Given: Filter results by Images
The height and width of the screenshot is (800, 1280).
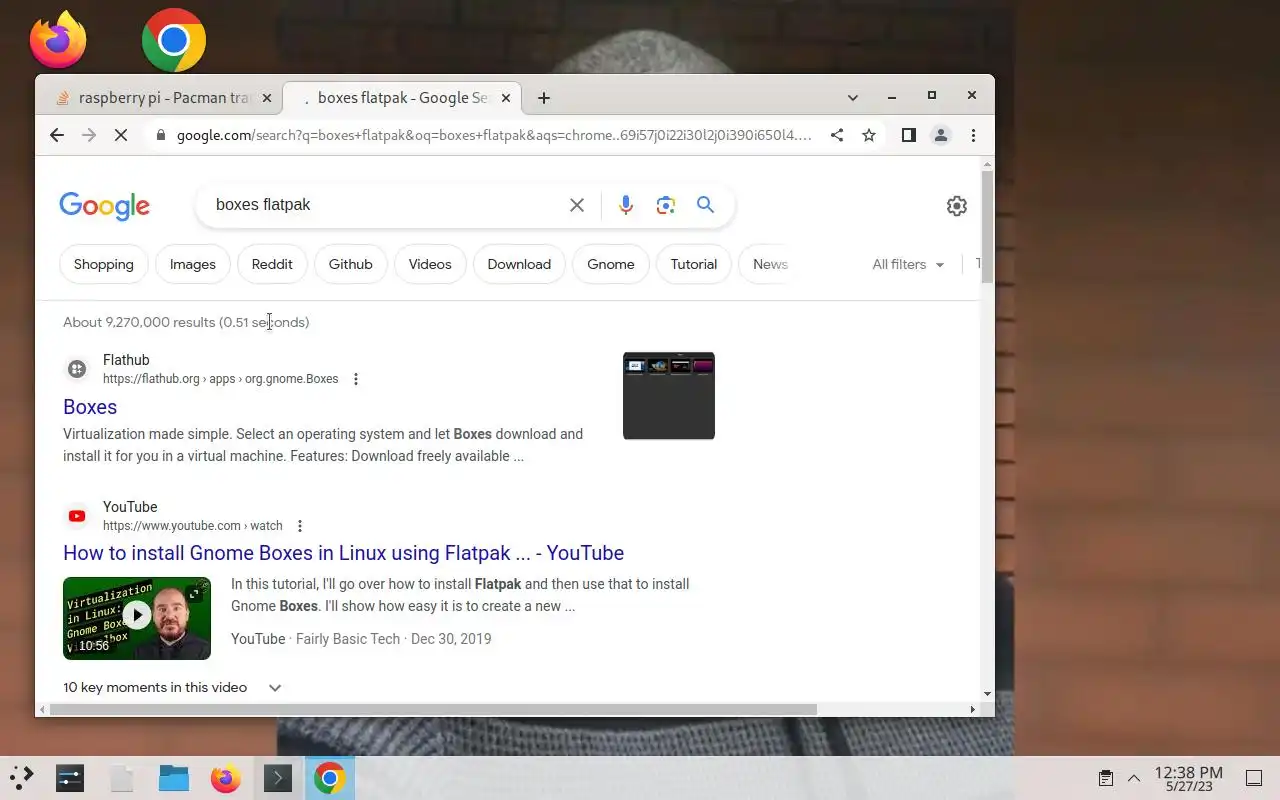Looking at the screenshot, I should point(193,264).
